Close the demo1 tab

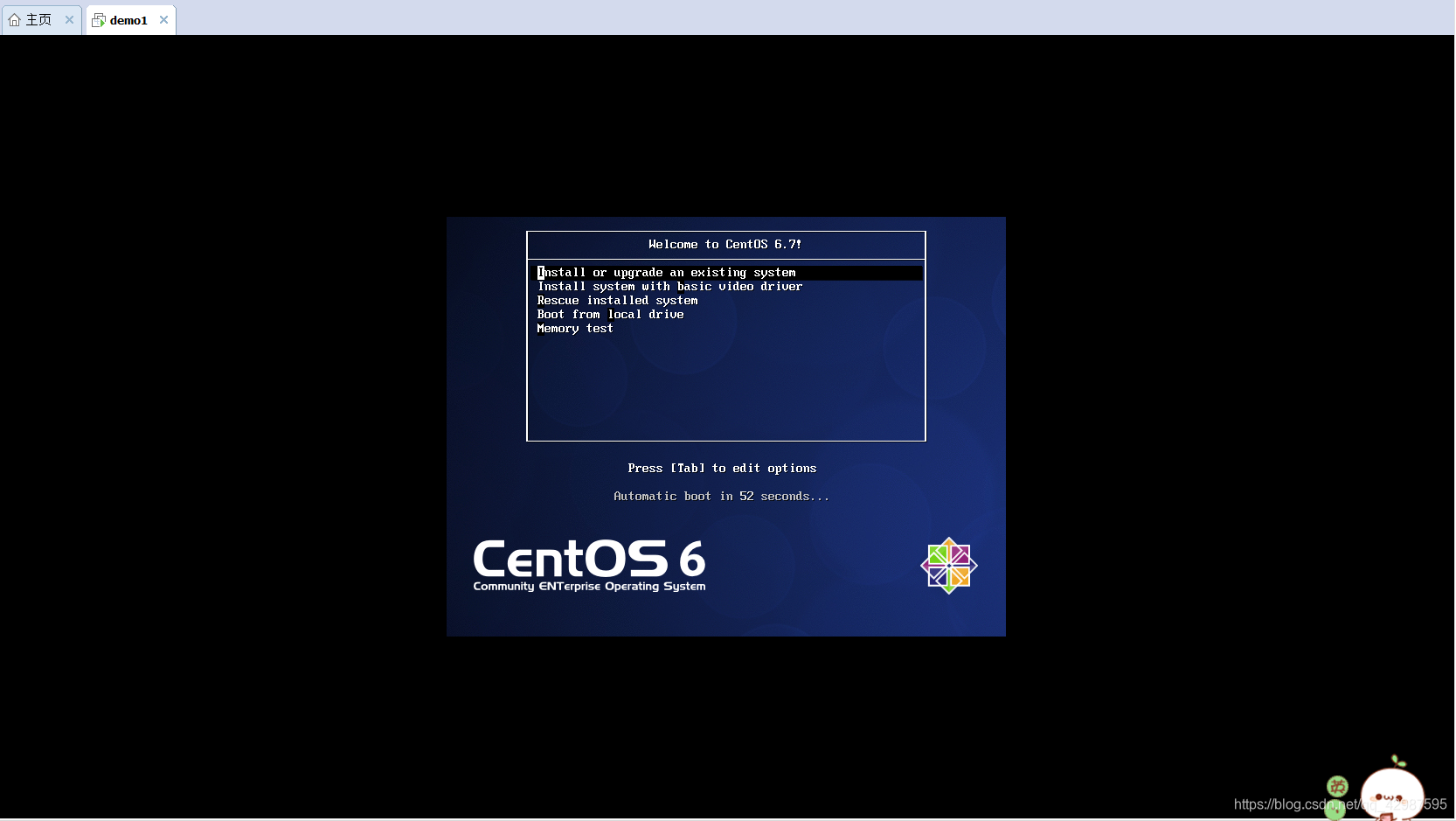pyautogui.click(x=163, y=20)
